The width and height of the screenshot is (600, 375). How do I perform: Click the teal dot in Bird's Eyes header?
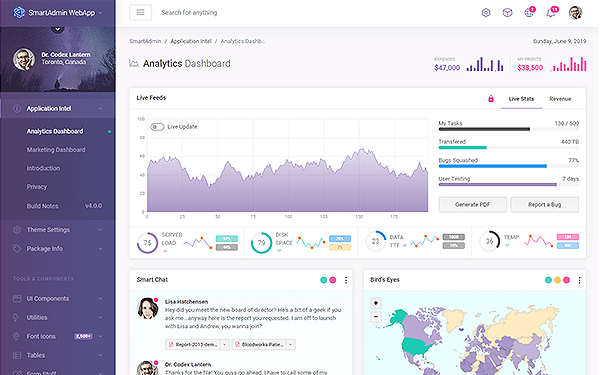[x=548, y=280]
